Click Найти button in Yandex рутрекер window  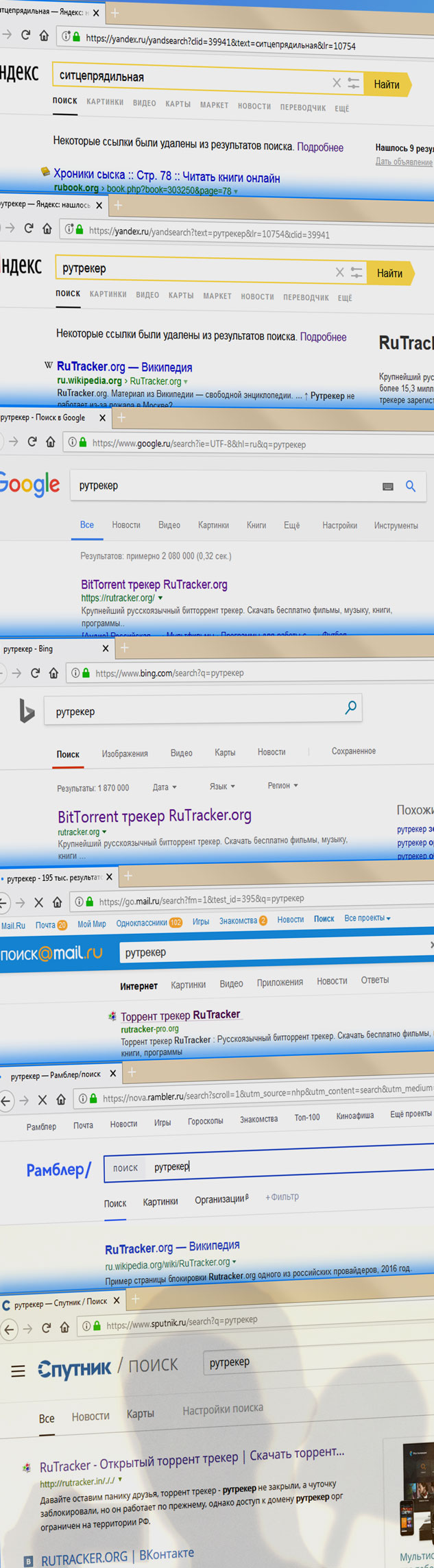390,273
